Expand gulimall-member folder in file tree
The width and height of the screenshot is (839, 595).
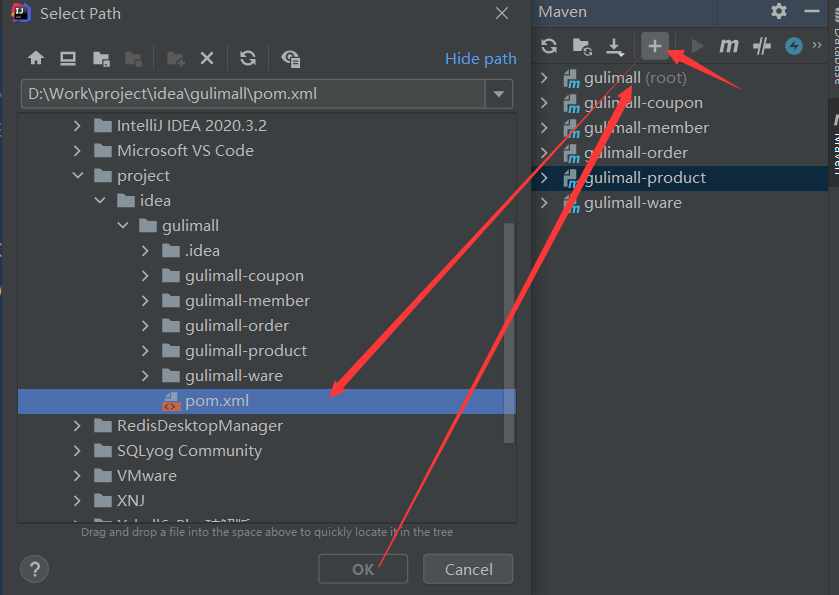(145, 301)
